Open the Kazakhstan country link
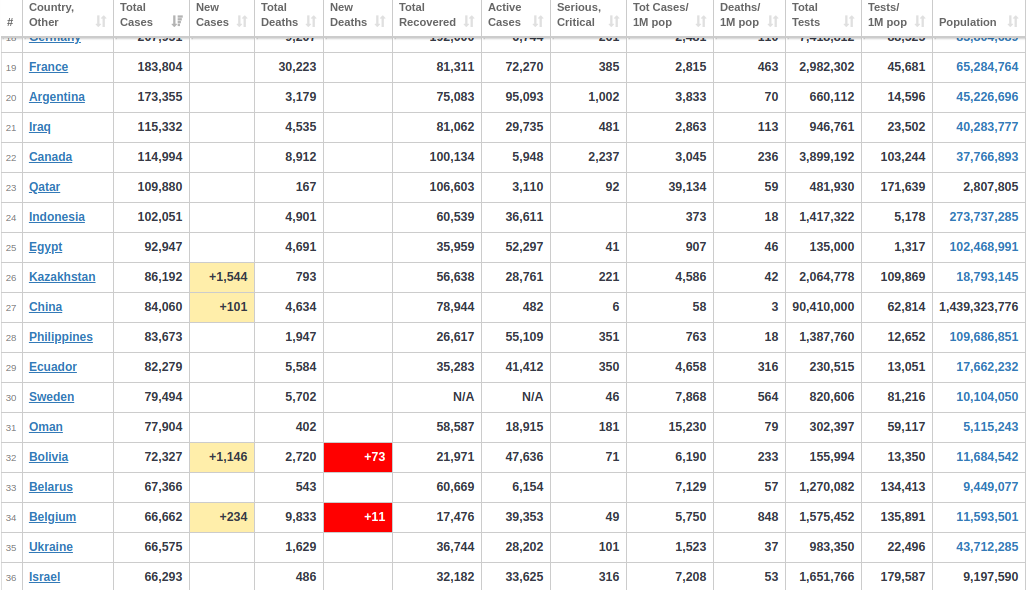Image resolution: width=1027 pixels, height=590 pixels. pyautogui.click(x=62, y=277)
